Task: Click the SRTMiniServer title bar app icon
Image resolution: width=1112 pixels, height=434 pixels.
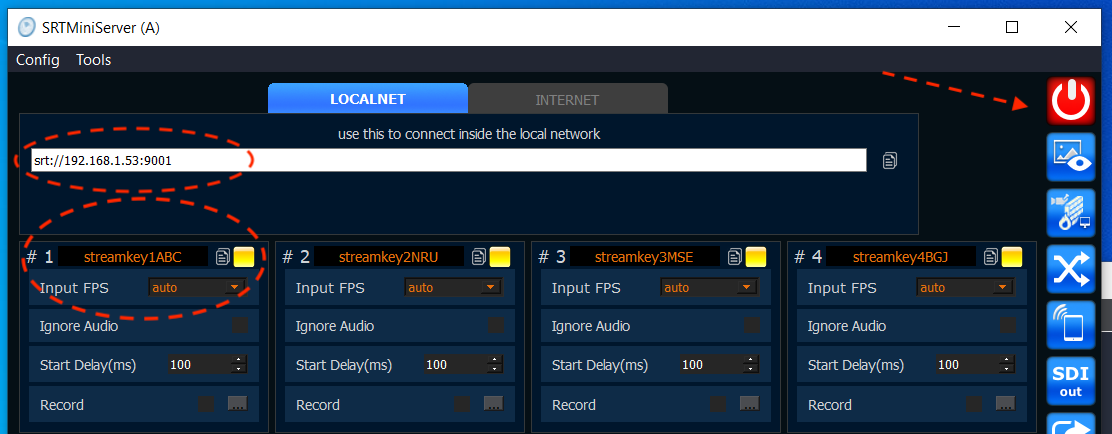Action: (x=26, y=28)
